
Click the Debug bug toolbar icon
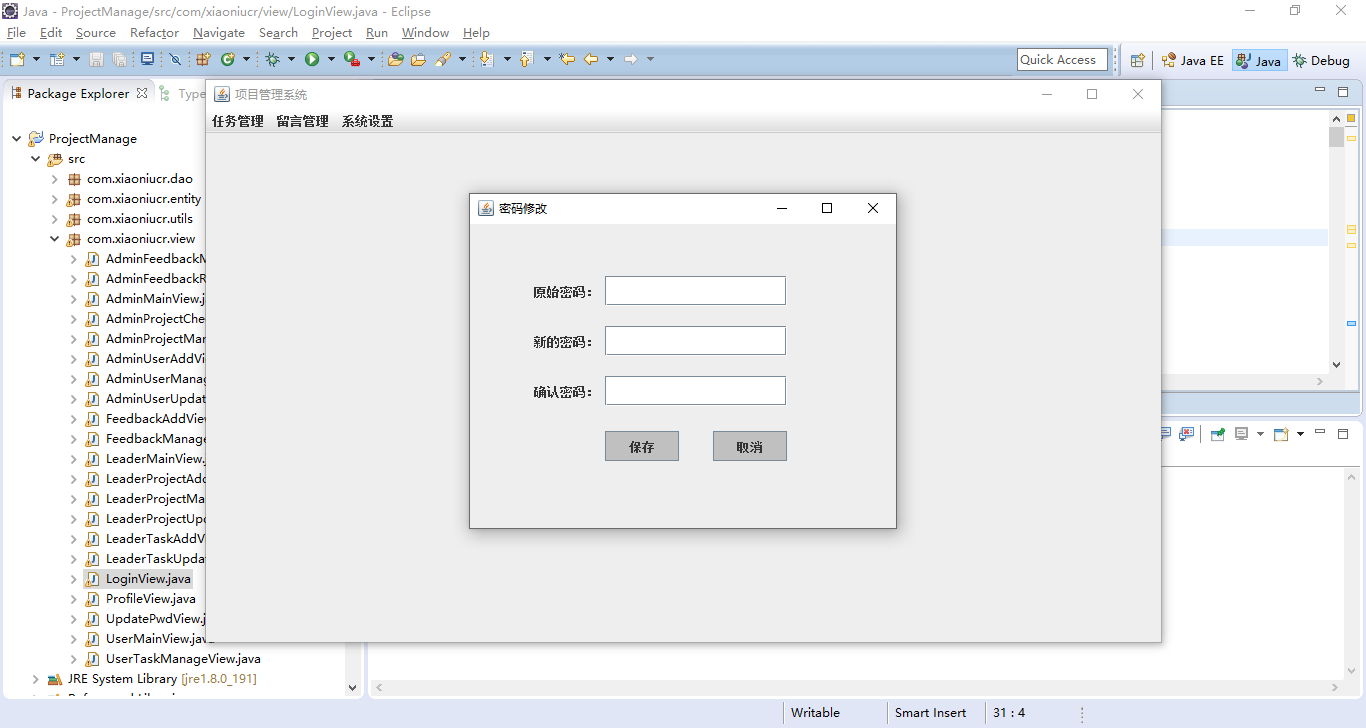point(272,59)
